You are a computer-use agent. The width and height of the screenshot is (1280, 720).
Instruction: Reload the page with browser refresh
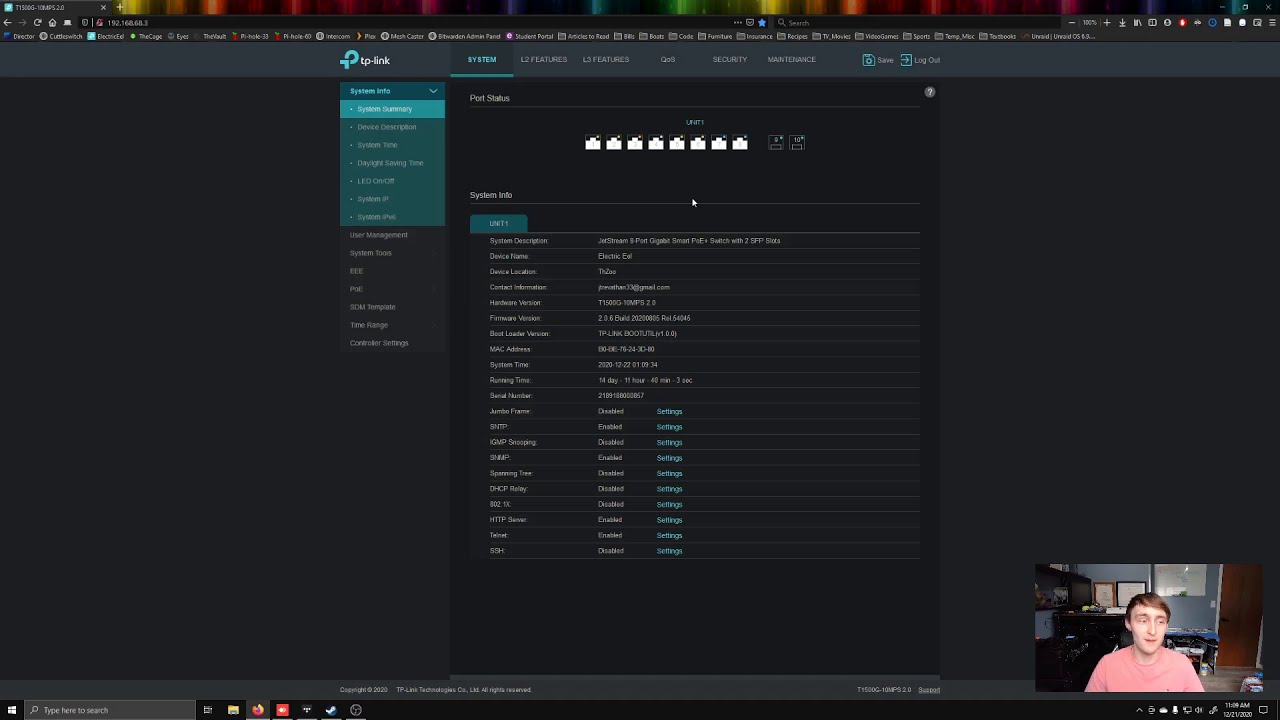[37, 22]
